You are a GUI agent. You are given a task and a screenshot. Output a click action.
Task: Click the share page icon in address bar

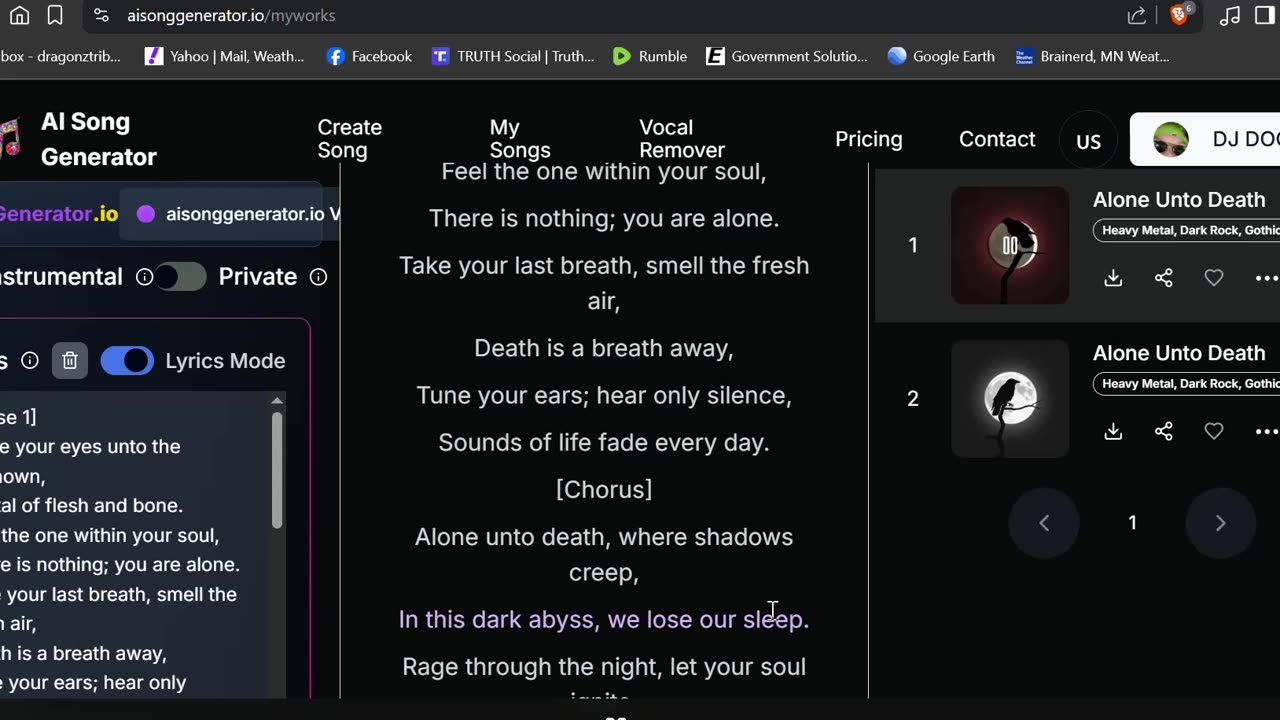(x=1137, y=15)
